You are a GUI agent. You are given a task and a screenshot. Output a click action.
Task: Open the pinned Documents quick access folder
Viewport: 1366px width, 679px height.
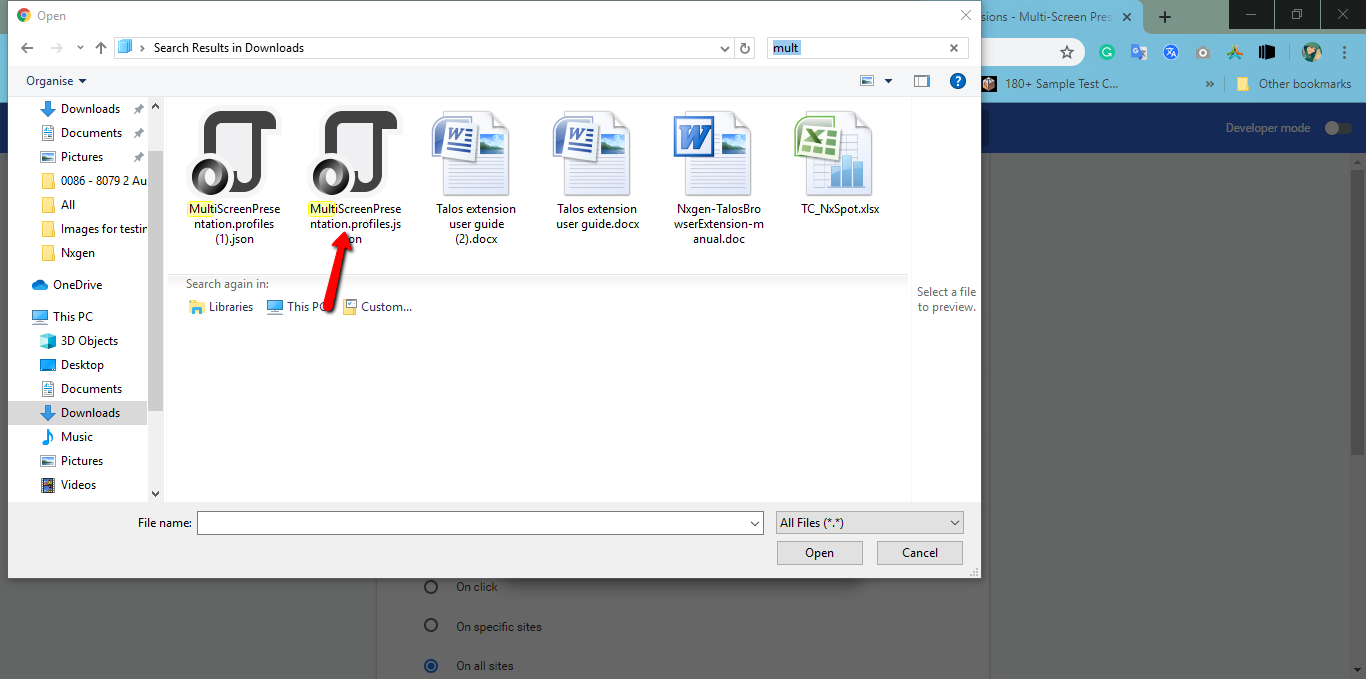[91, 133]
